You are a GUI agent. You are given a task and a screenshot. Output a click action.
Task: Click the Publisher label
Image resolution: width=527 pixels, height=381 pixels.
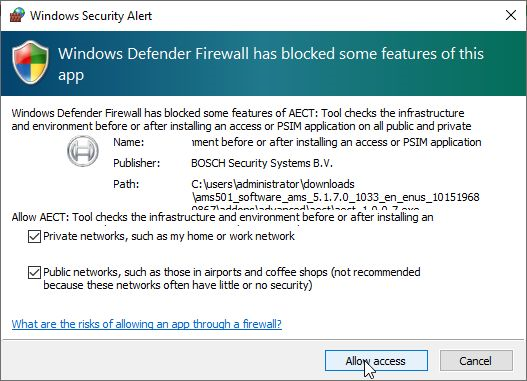pos(136,163)
